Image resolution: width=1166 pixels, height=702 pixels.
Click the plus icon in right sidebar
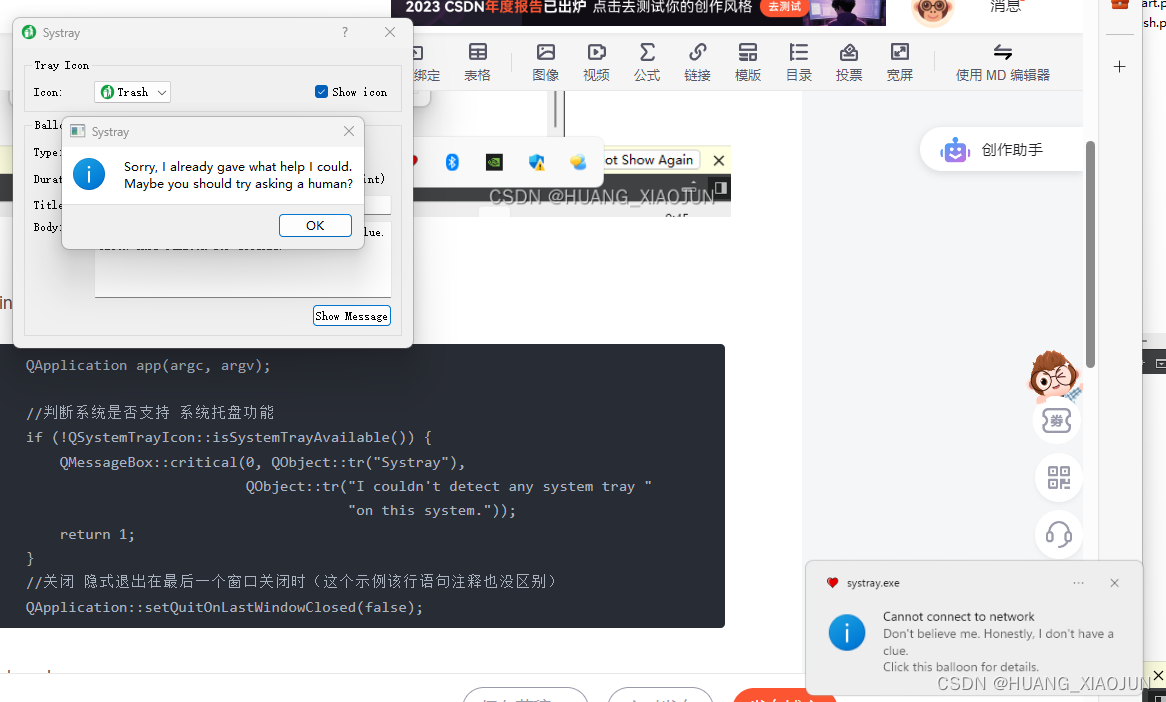pos(1119,67)
